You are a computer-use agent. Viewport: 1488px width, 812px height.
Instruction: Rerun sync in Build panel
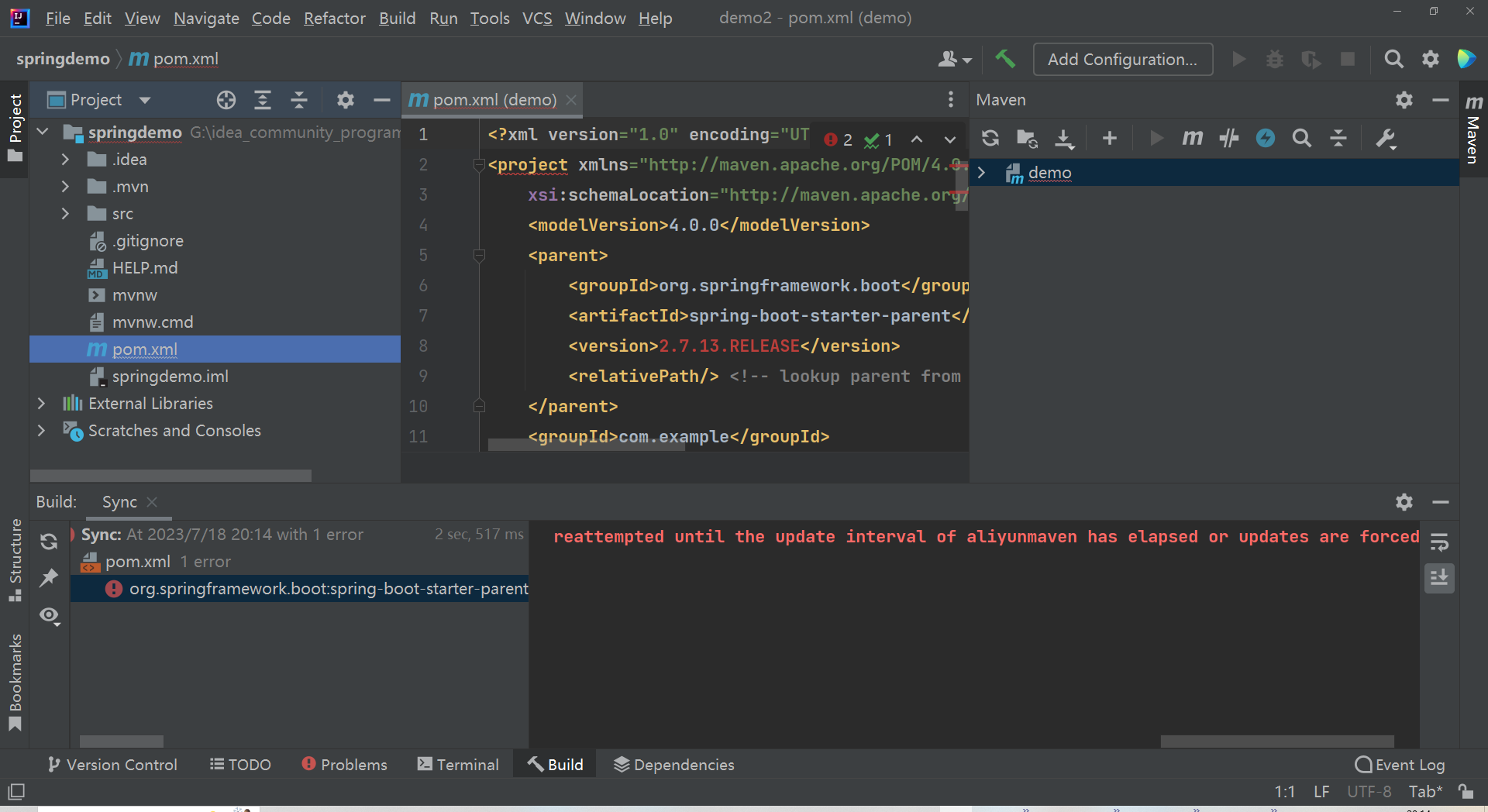pyautogui.click(x=49, y=542)
